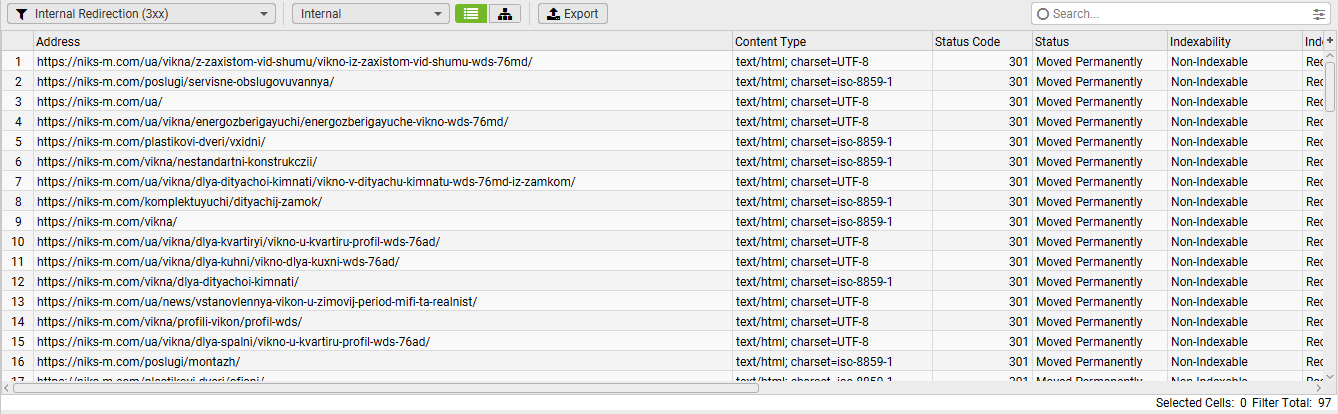This screenshot has height=414, width=1338.
Task: Open the Internal Redirection (3xx) filter dropdown
Action: (x=139, y=14)
